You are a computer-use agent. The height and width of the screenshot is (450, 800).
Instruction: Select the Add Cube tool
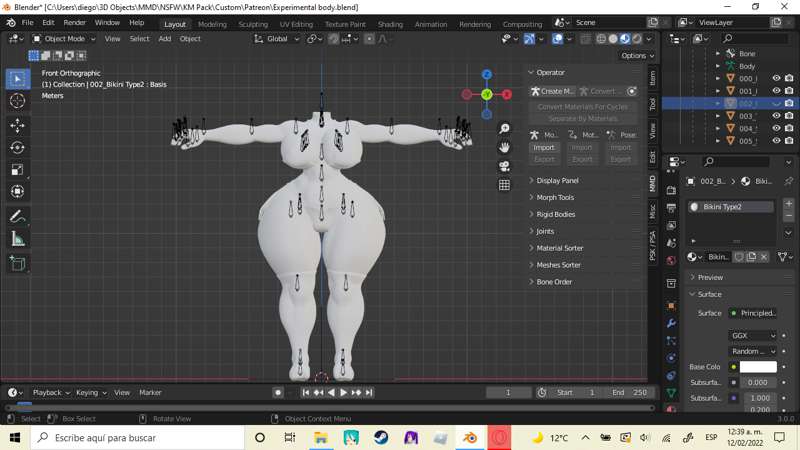point(17,263)
